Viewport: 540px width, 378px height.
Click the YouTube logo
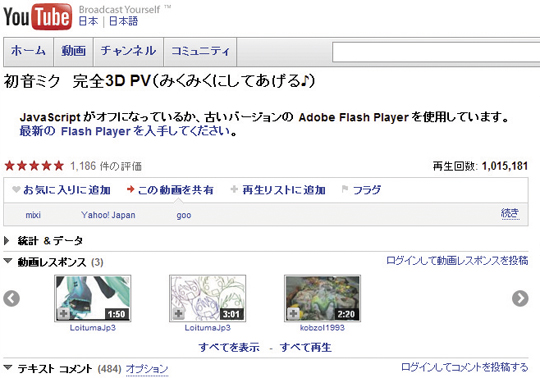(38, 17)
